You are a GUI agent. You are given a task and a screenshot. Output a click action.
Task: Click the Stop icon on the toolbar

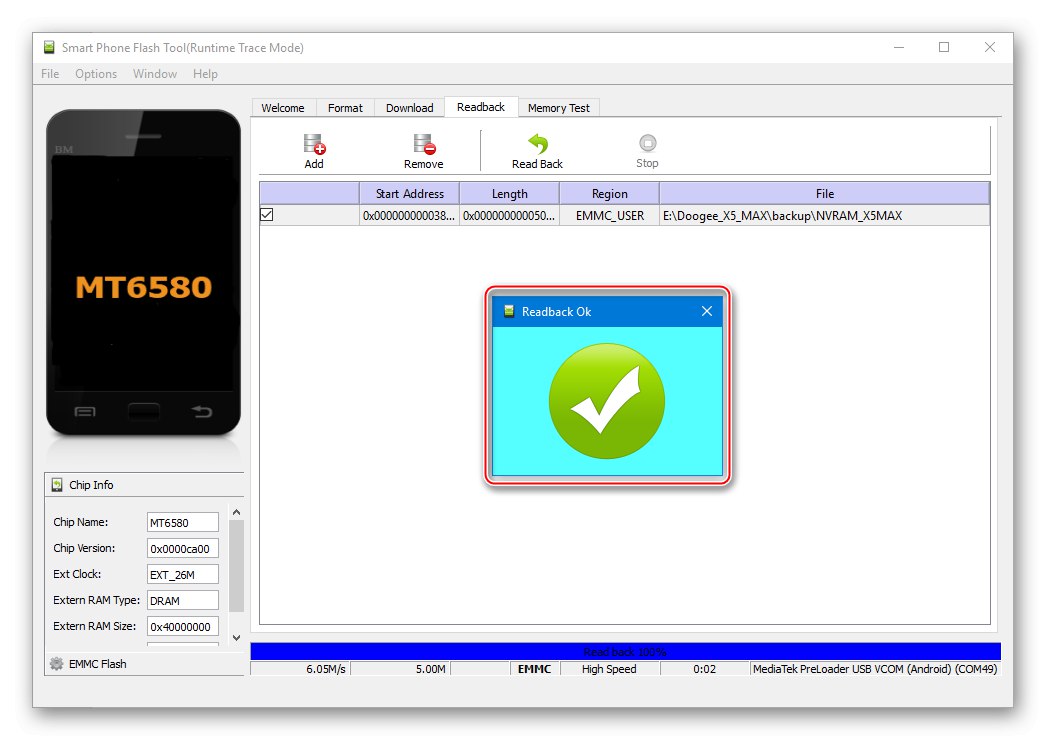click(x=646, y=143)
